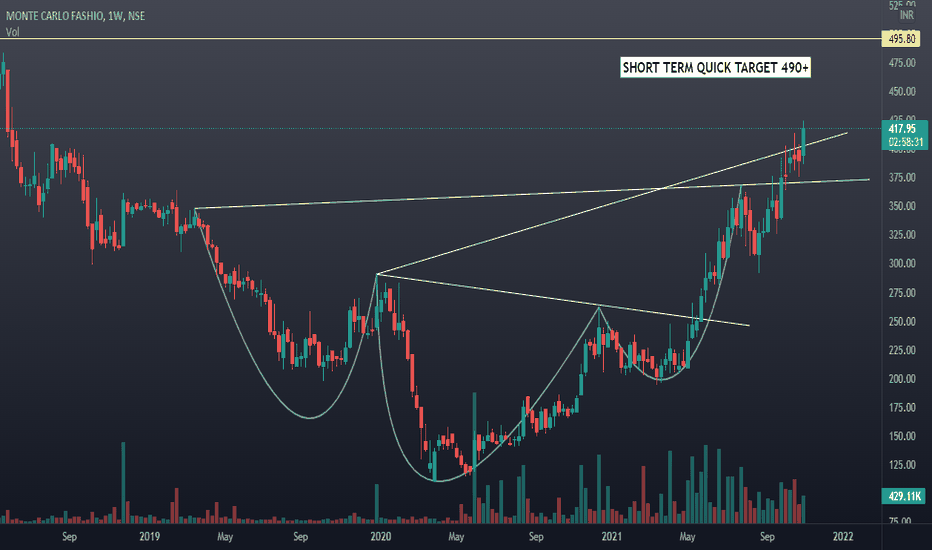This screenshot has height=550, width=932.
Task: Click the 200.00 price axis label
Action: (x=902, y=379)
